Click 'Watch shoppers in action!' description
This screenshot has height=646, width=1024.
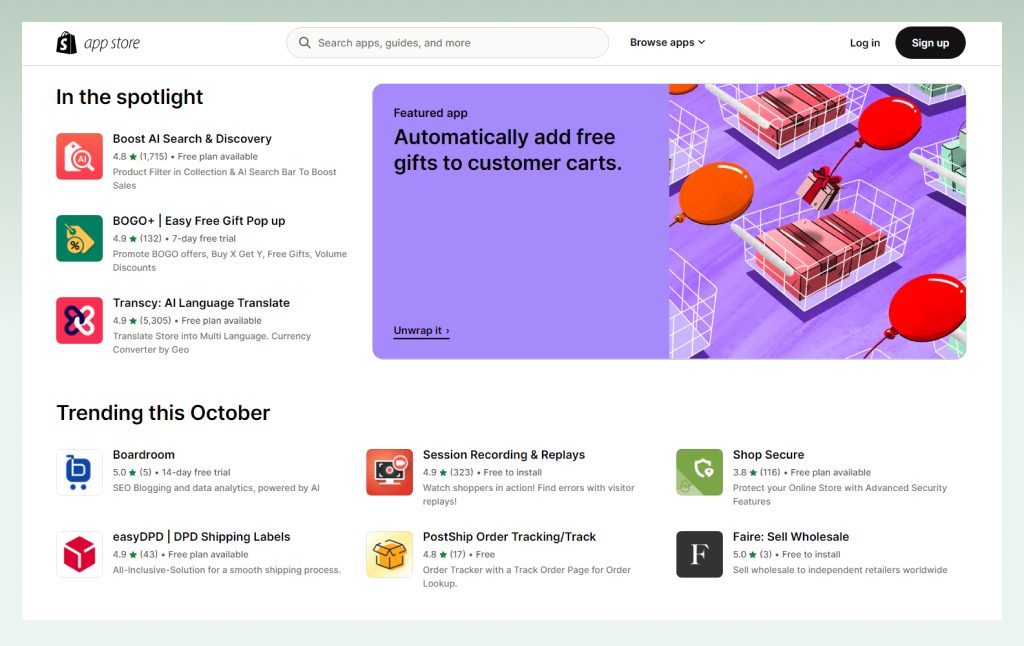(x=528, y=494)
